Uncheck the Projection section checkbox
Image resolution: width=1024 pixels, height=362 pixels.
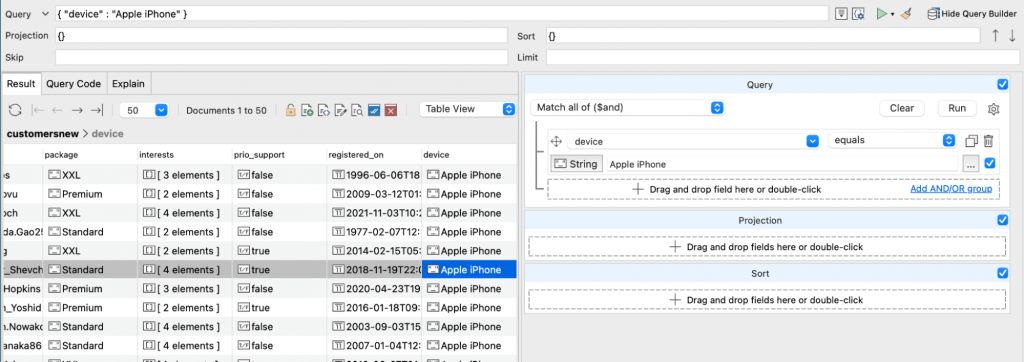point(1002,220)
